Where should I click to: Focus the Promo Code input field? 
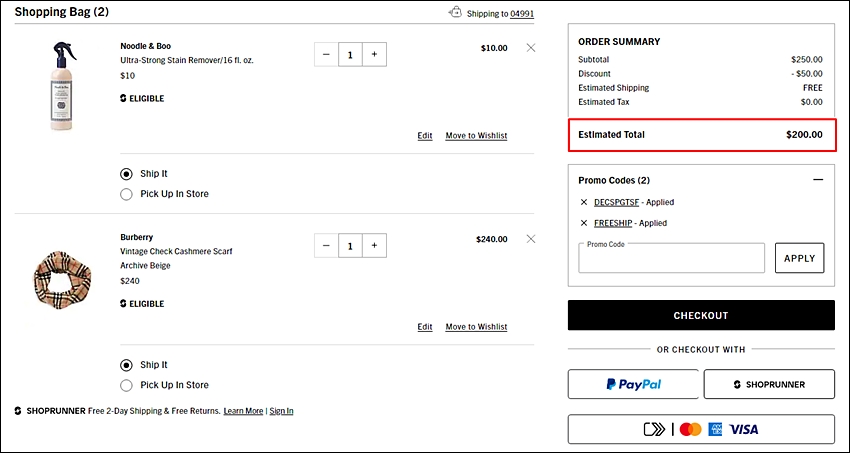coord(672,258)
